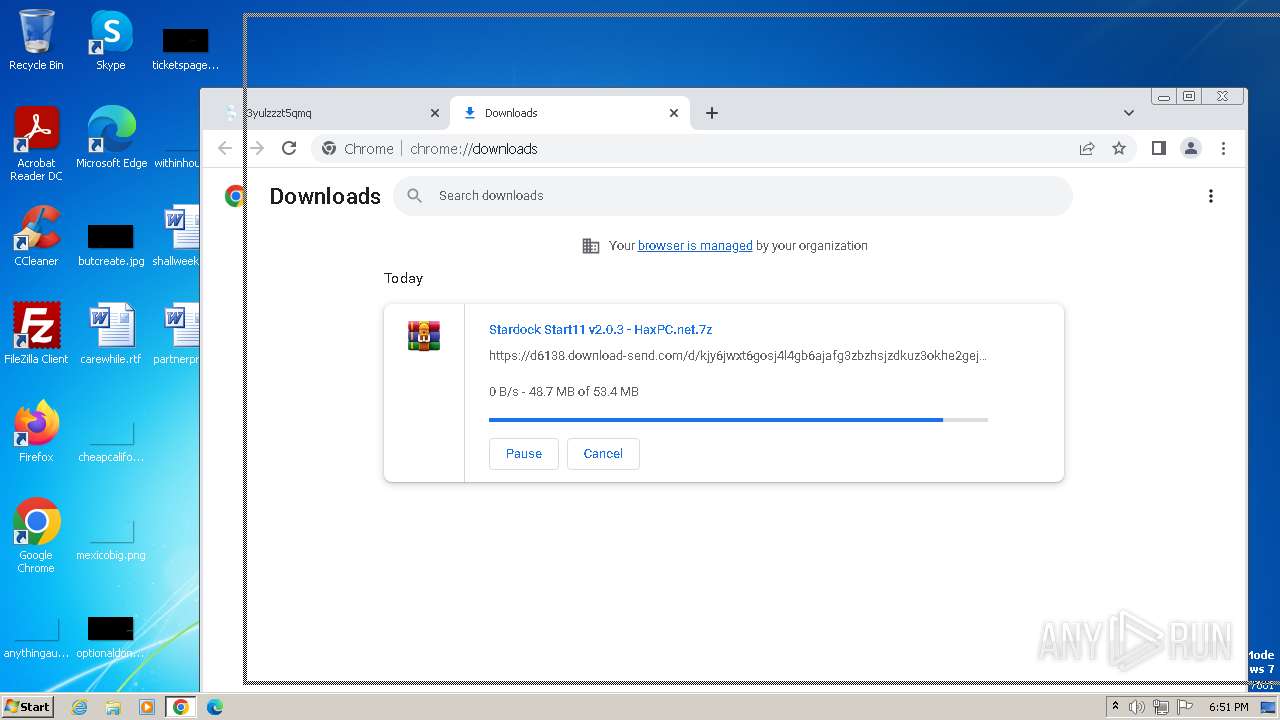Open the Google Chrome desktop shortcut

point(36,536)
